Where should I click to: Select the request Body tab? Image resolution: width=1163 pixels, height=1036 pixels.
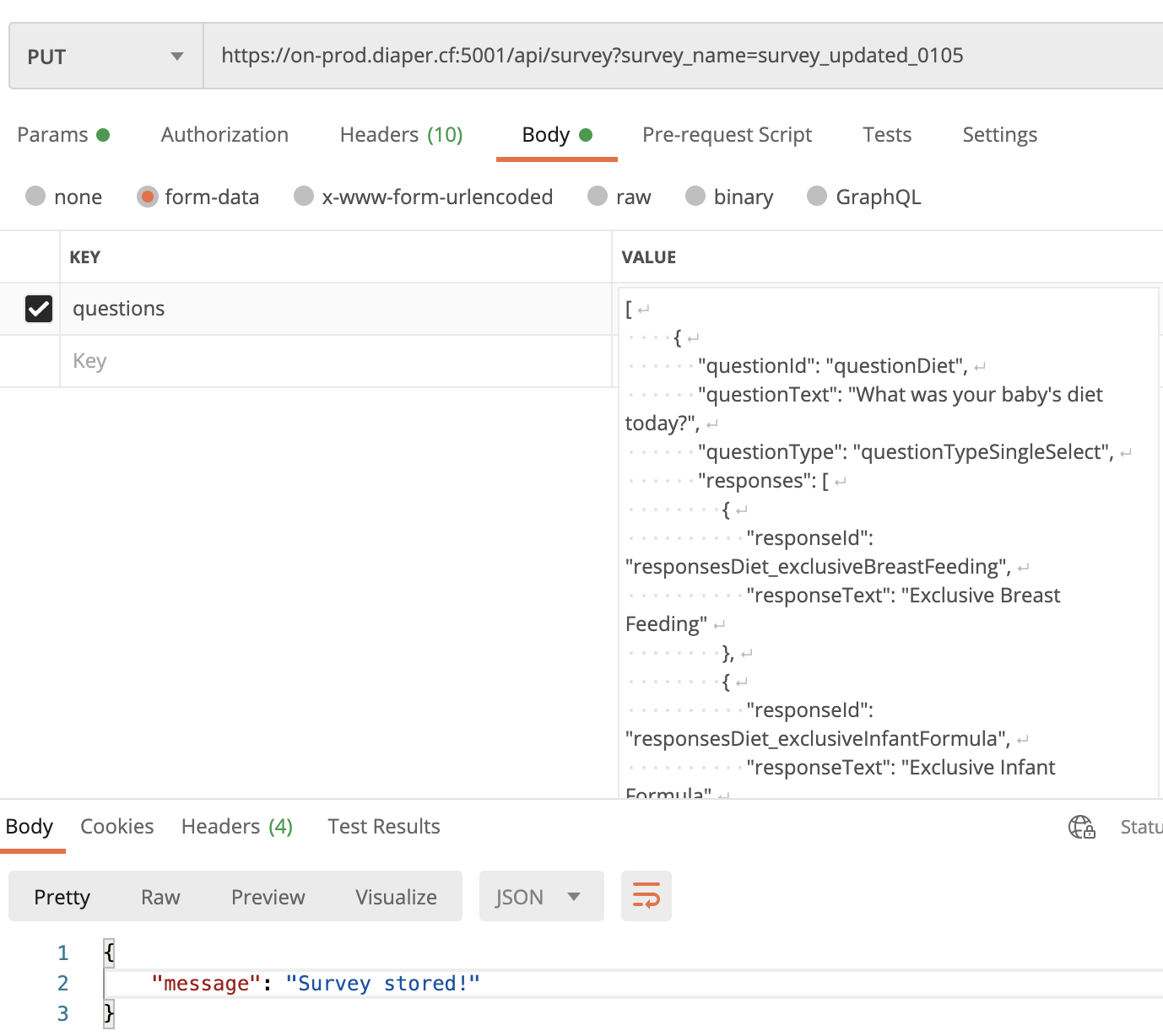[x=557, y=135]
